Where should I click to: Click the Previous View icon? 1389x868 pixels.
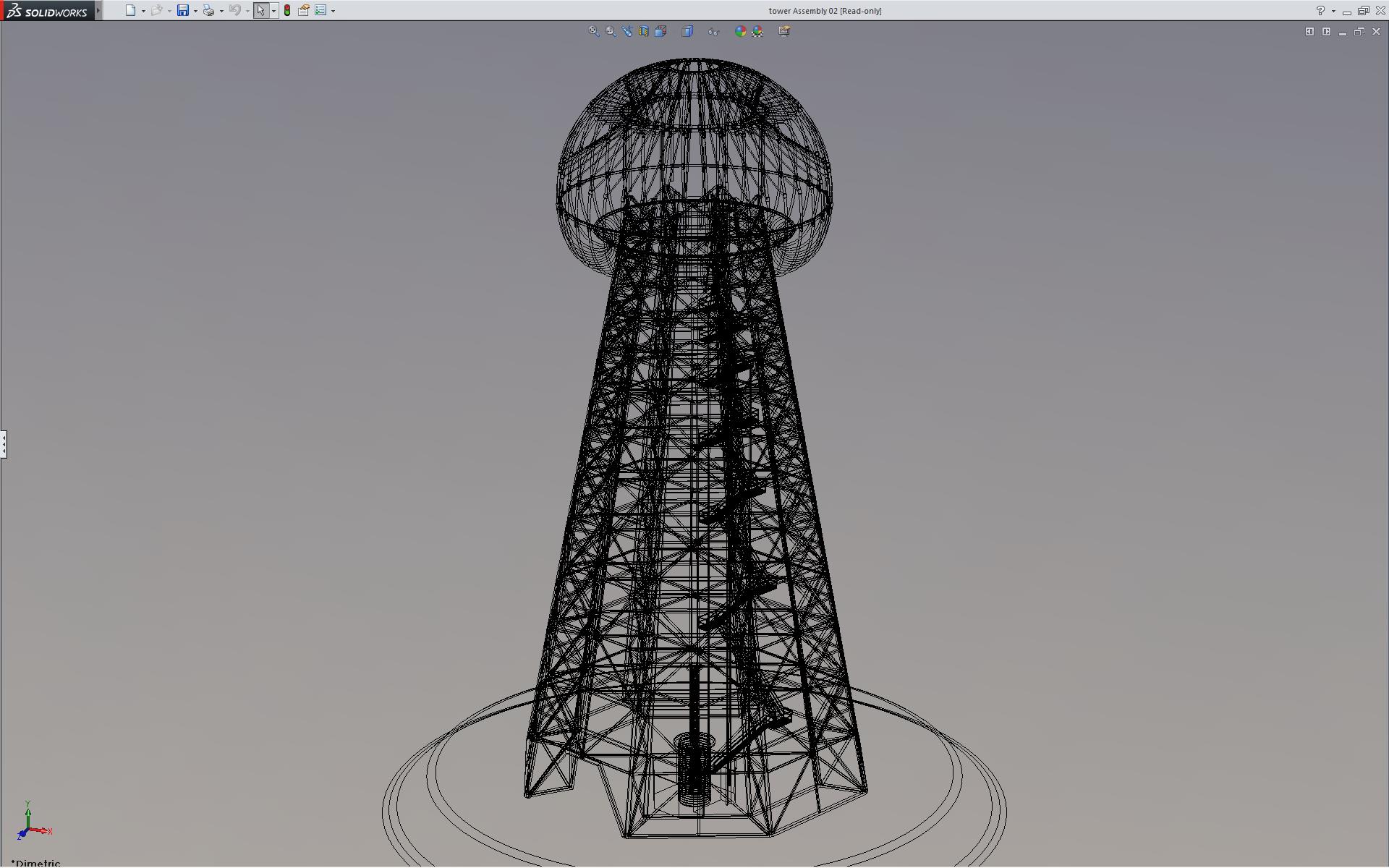tap(627, 31)
